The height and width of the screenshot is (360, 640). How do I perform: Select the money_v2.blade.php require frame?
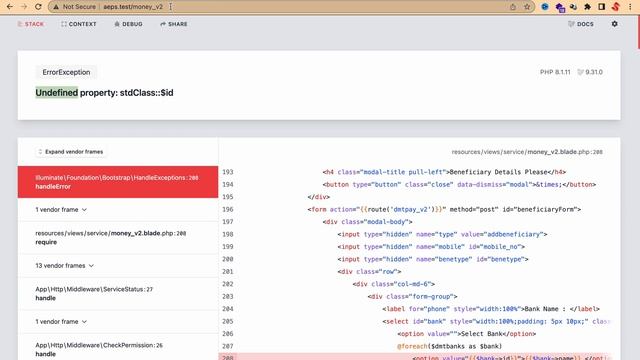coord(118,238)
